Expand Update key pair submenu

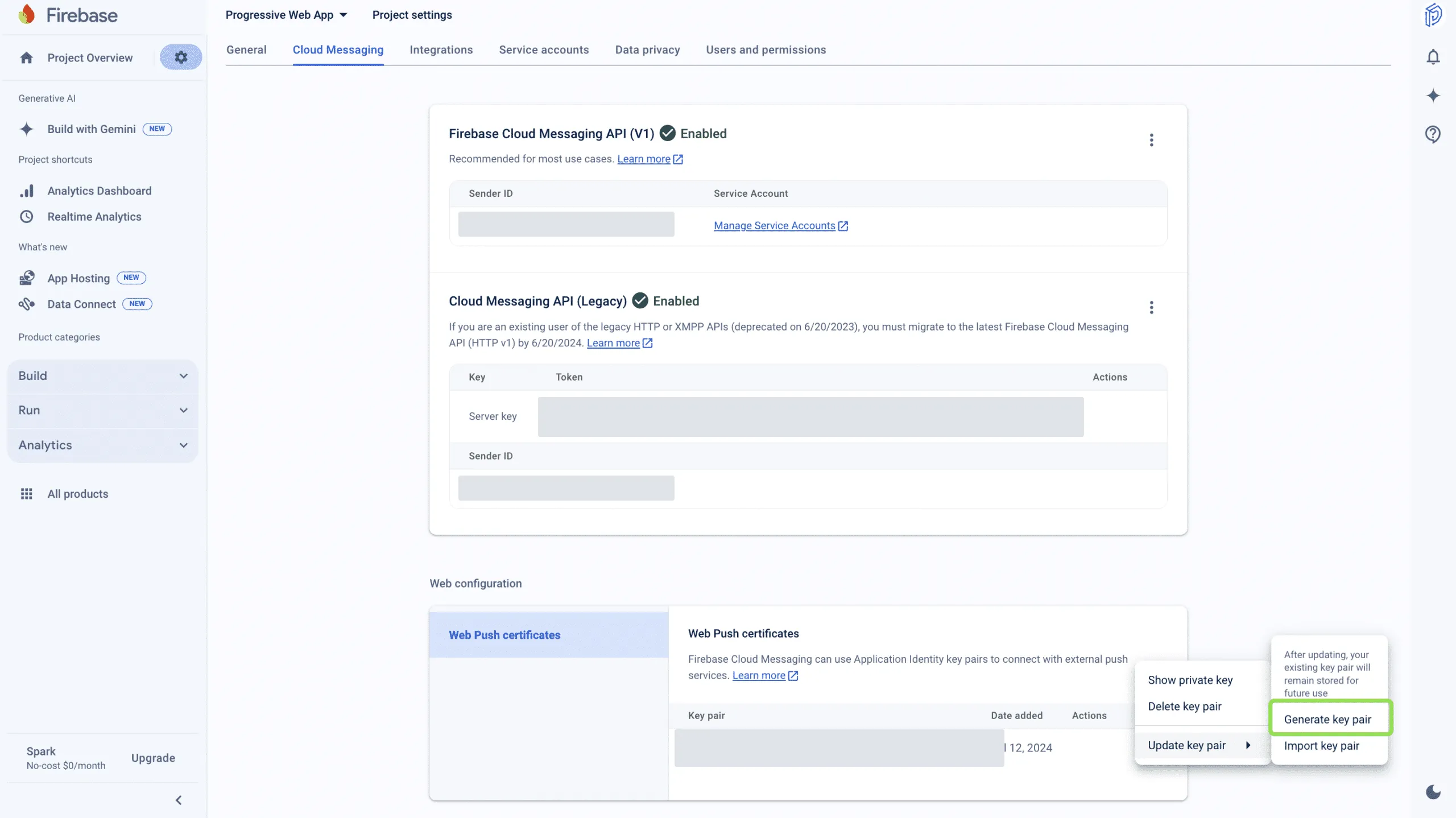[x=1202, y=745]
